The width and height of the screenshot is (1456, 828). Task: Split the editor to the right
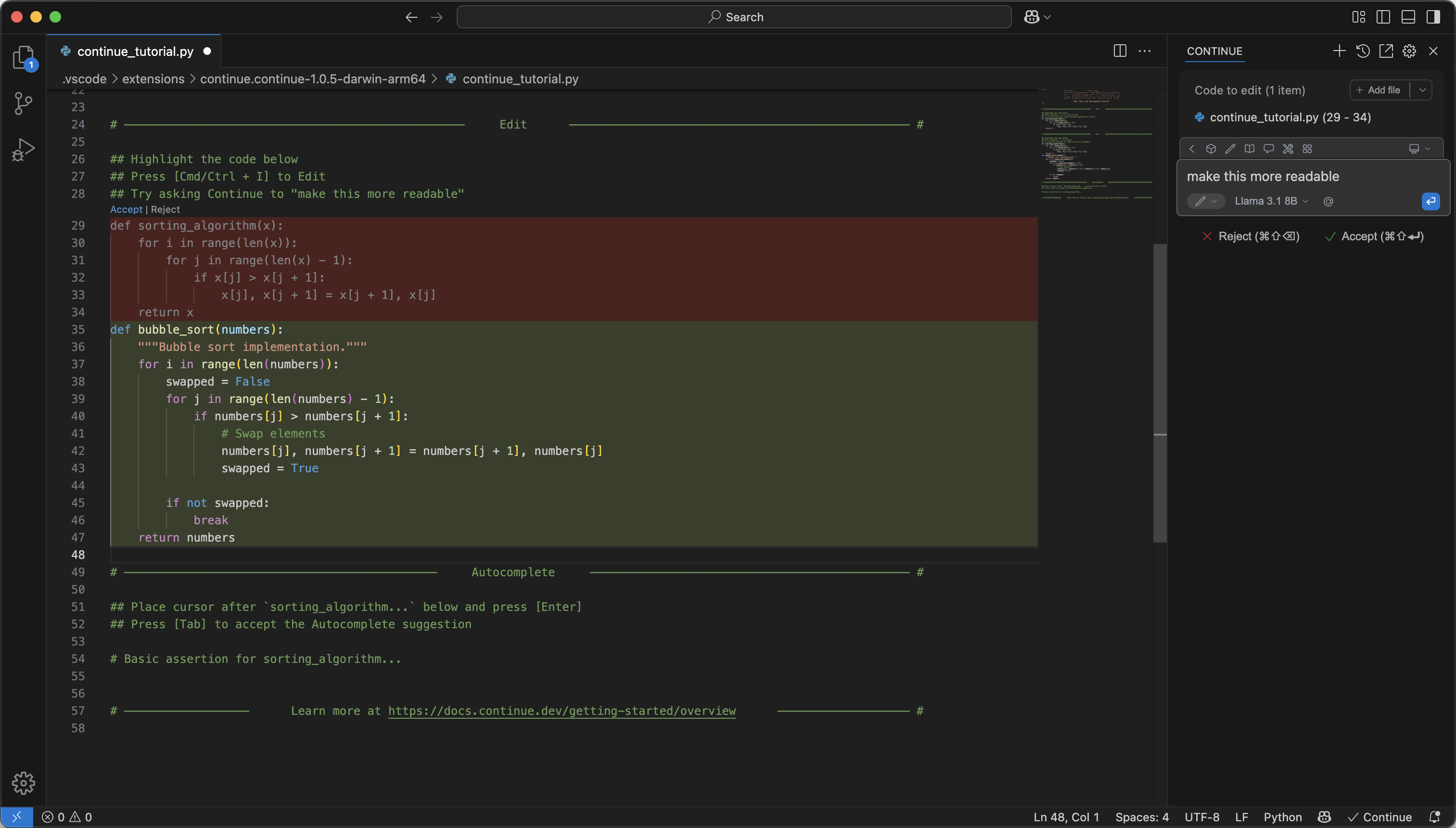tap(1120, 51)
